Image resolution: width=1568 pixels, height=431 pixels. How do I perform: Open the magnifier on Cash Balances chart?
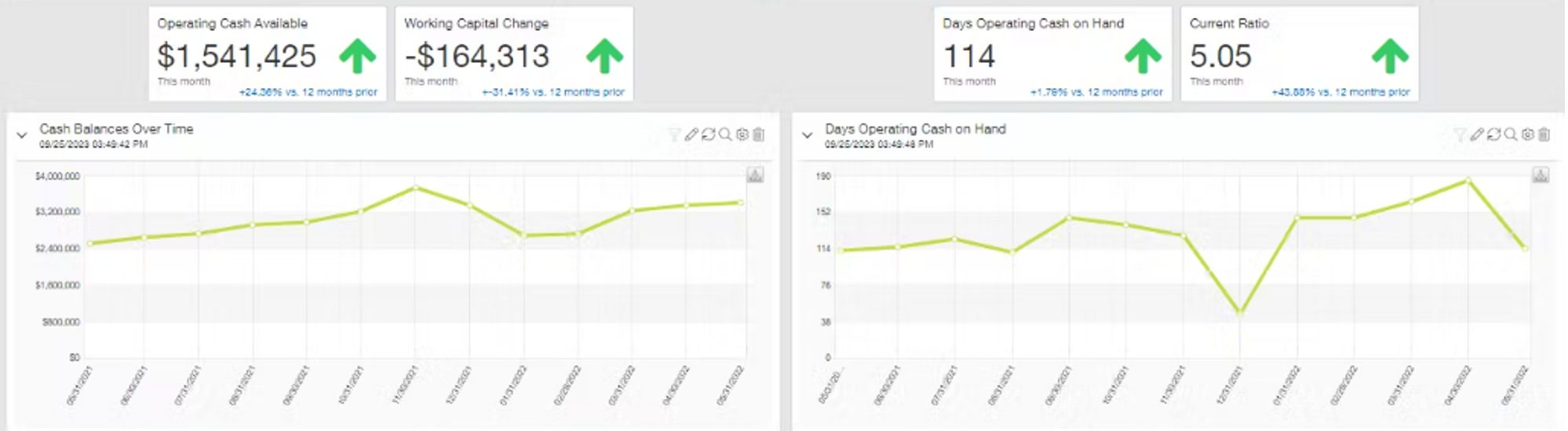(725, 135)
